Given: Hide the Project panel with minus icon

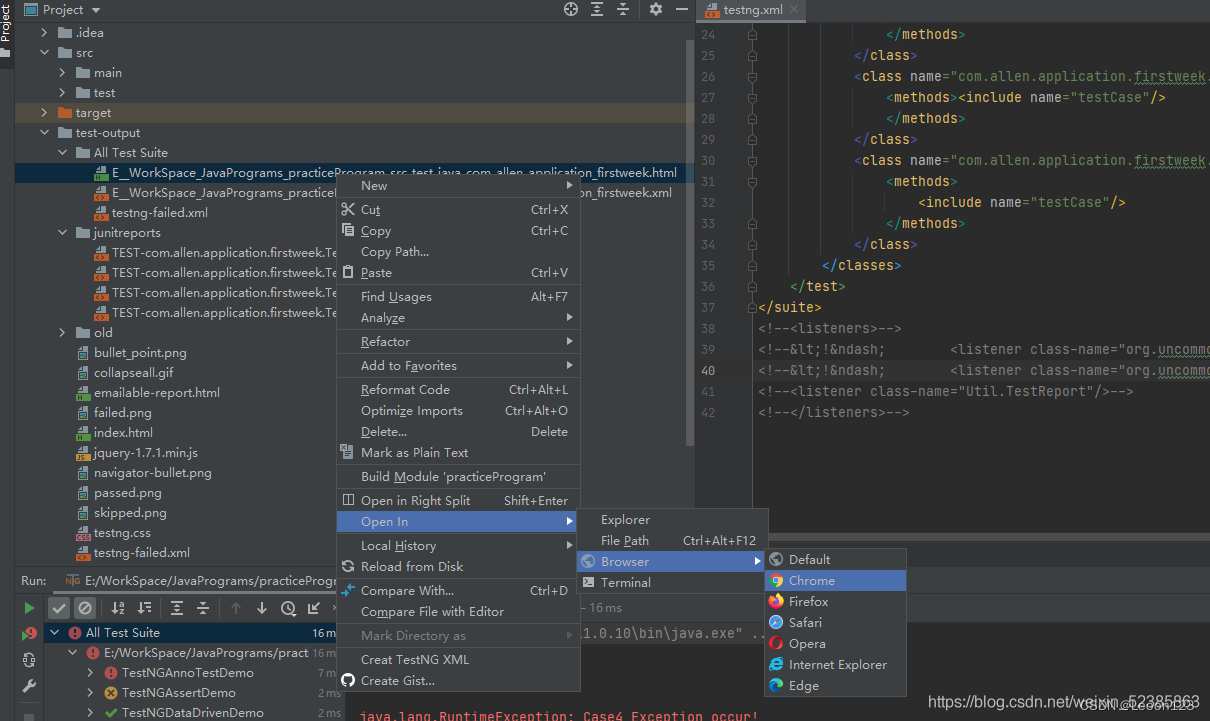Looking at the screenshot, I should coord(682,9).
